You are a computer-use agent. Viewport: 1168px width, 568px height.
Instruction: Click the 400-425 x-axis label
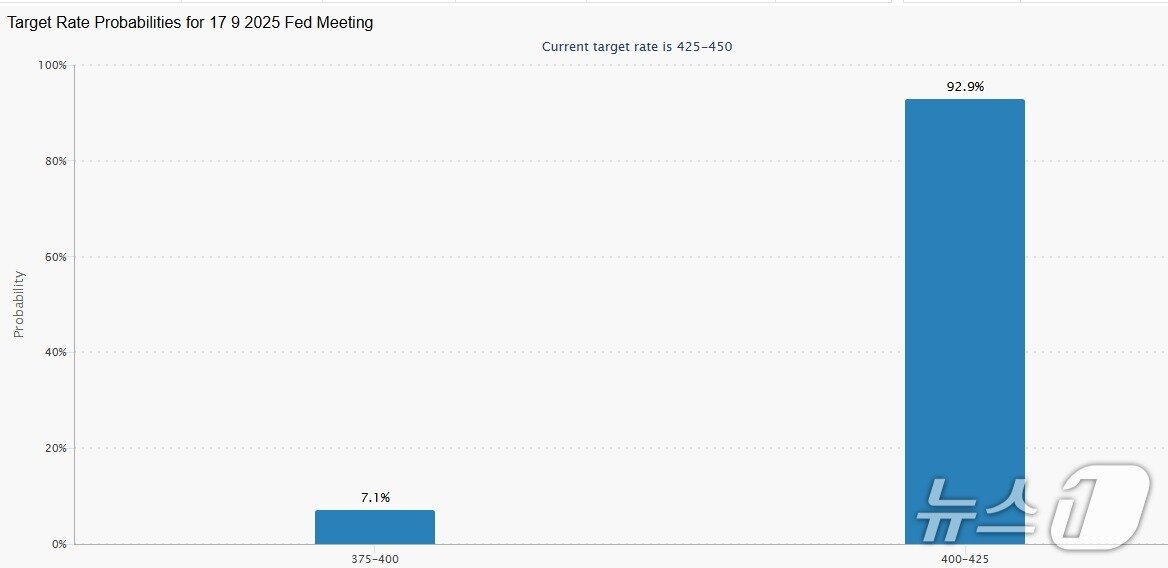(x=965, y=559)
